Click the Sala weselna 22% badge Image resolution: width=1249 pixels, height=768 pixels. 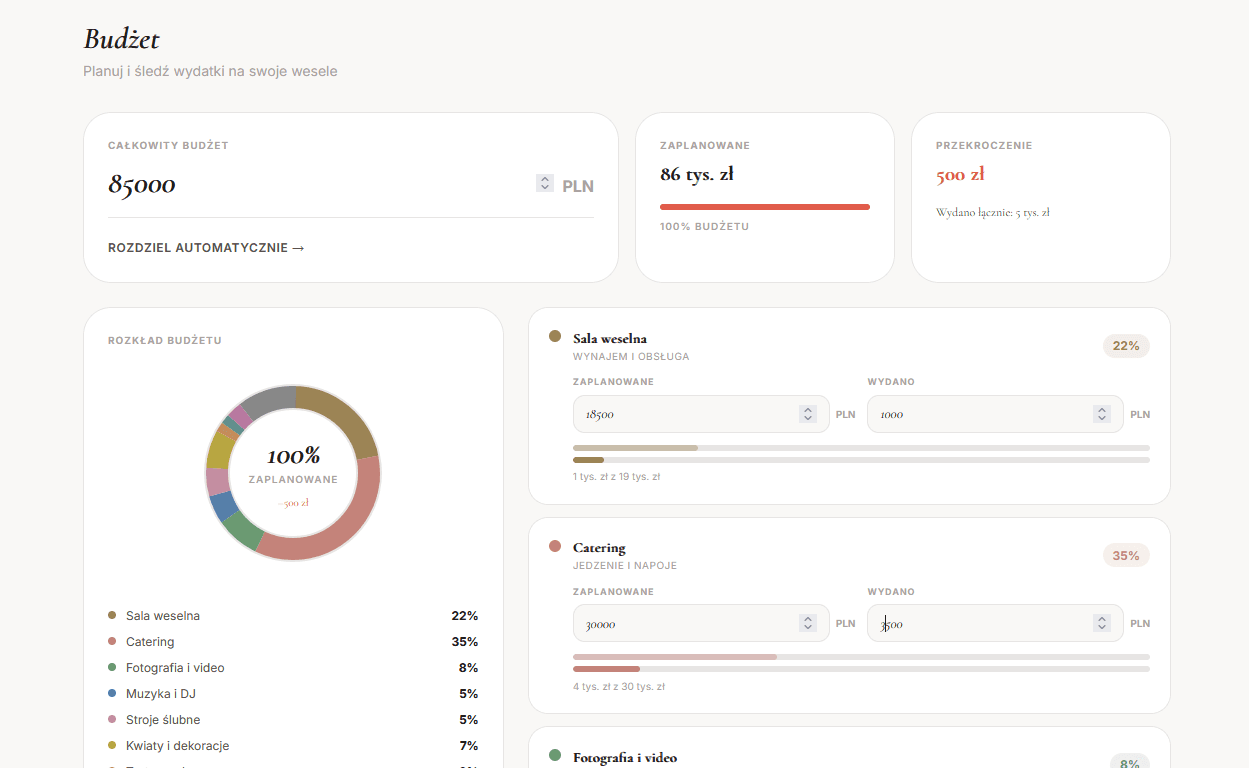[x=1126, y=346]
